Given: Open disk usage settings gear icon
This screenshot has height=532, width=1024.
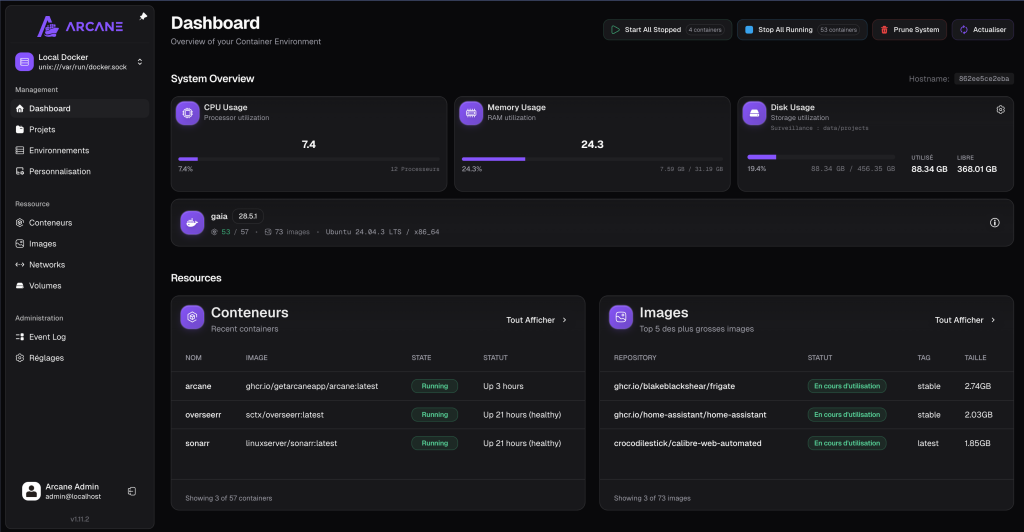Looking at the screenshot, I should click(1000, 110).
